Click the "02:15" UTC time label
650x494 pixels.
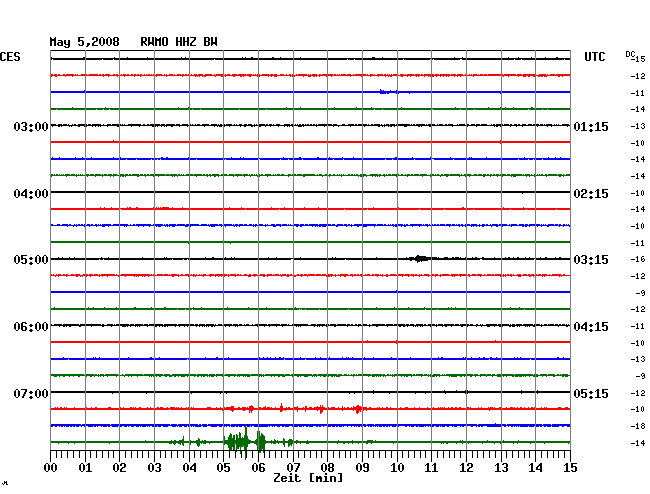591,194
